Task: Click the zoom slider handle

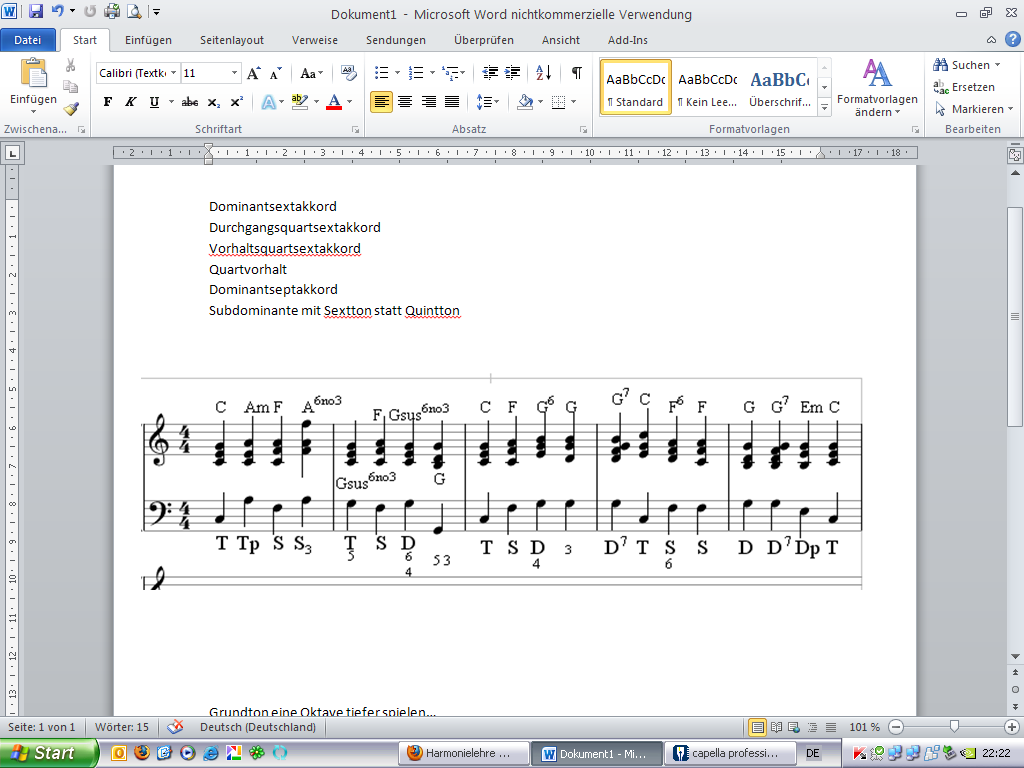Action: pyautogui.click(x=954, y=726)
